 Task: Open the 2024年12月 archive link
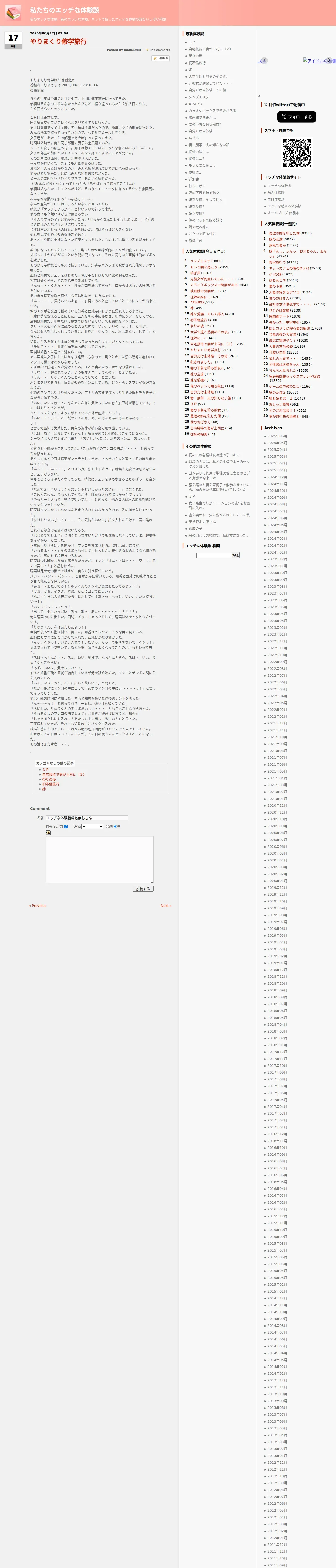(277, 477)
